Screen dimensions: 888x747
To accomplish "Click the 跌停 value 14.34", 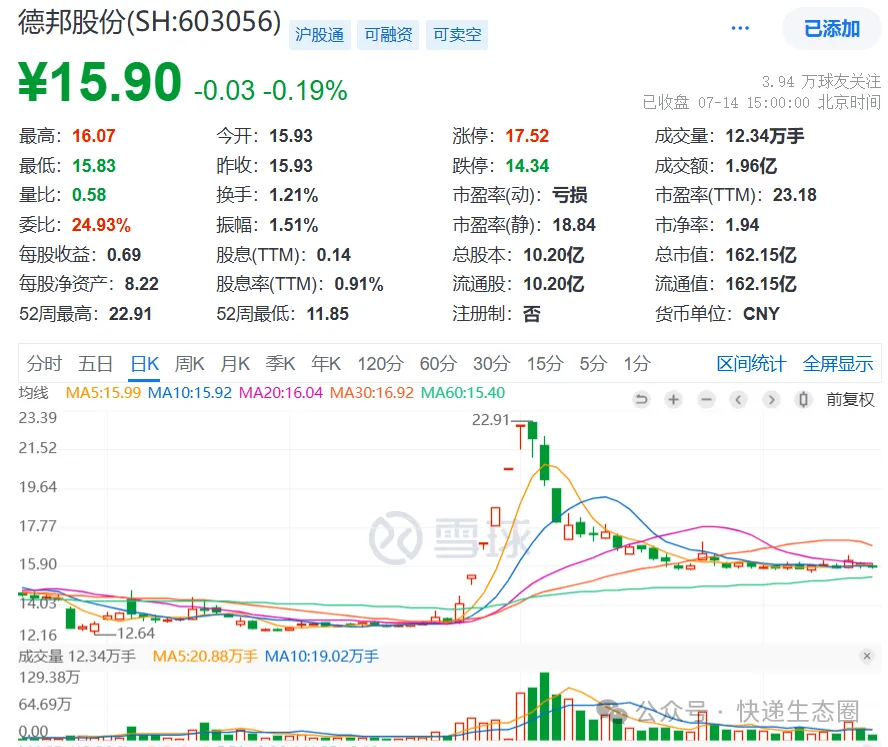I will 527,166.
